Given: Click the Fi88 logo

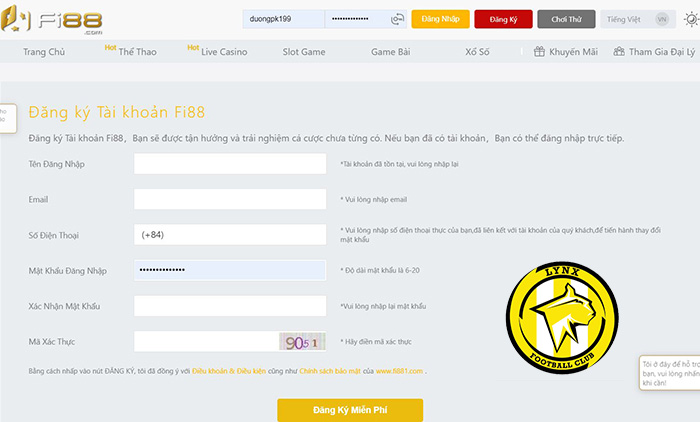Looking at the screenshot, I should (x=52, y=20).
